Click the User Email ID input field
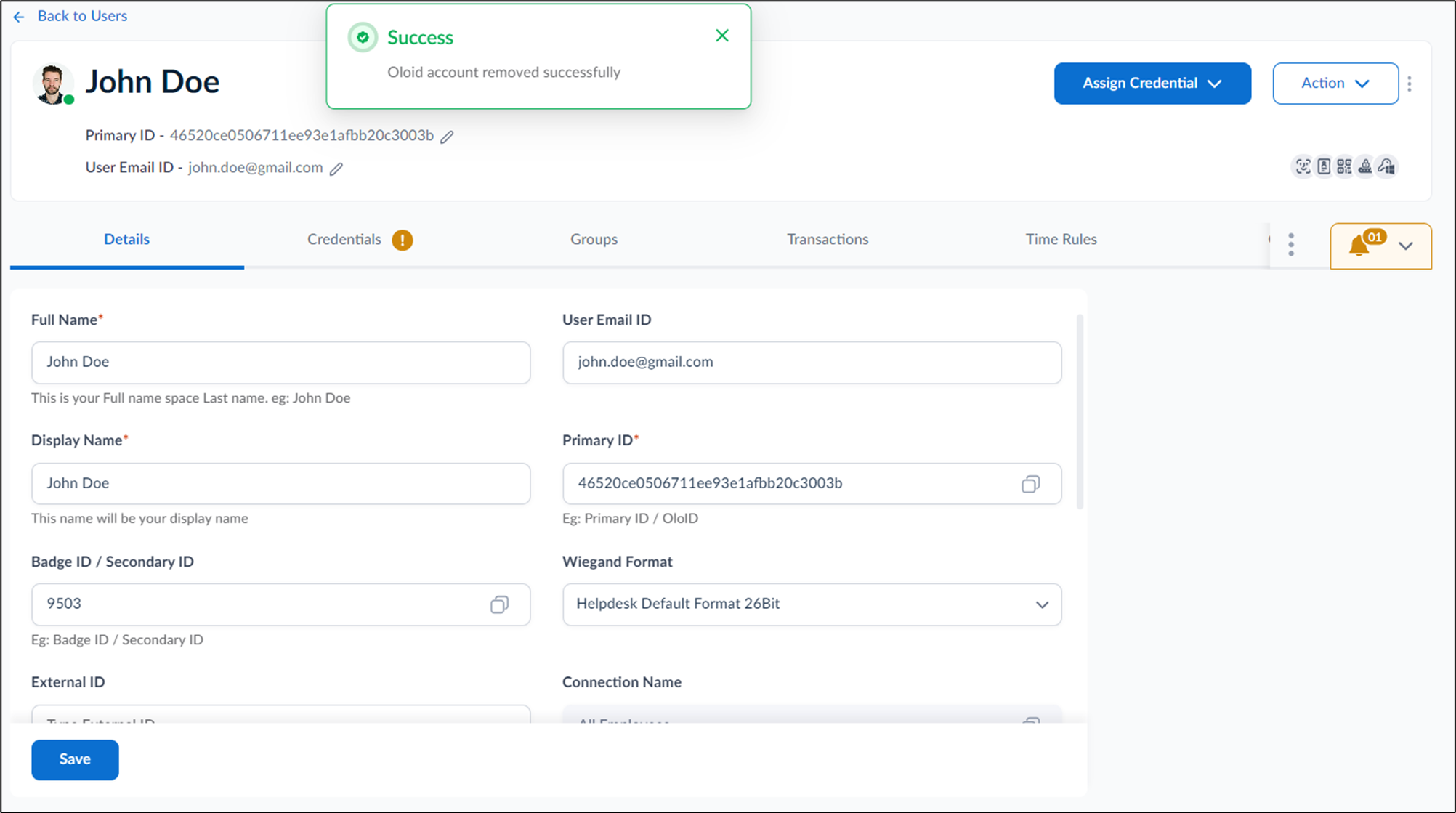Screen dimensions: 1456x813 pos(812,363)
